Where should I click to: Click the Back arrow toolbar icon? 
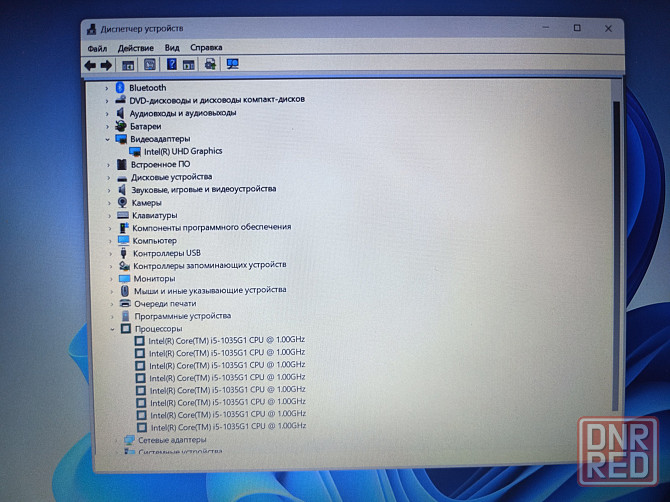coord(90,65)
